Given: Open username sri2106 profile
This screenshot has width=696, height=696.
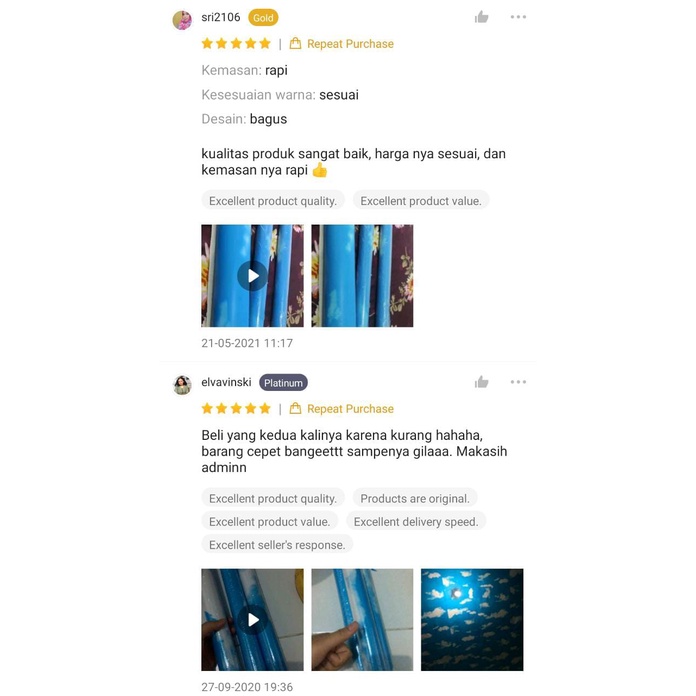Looking at the screenshot, I should 221,17.
